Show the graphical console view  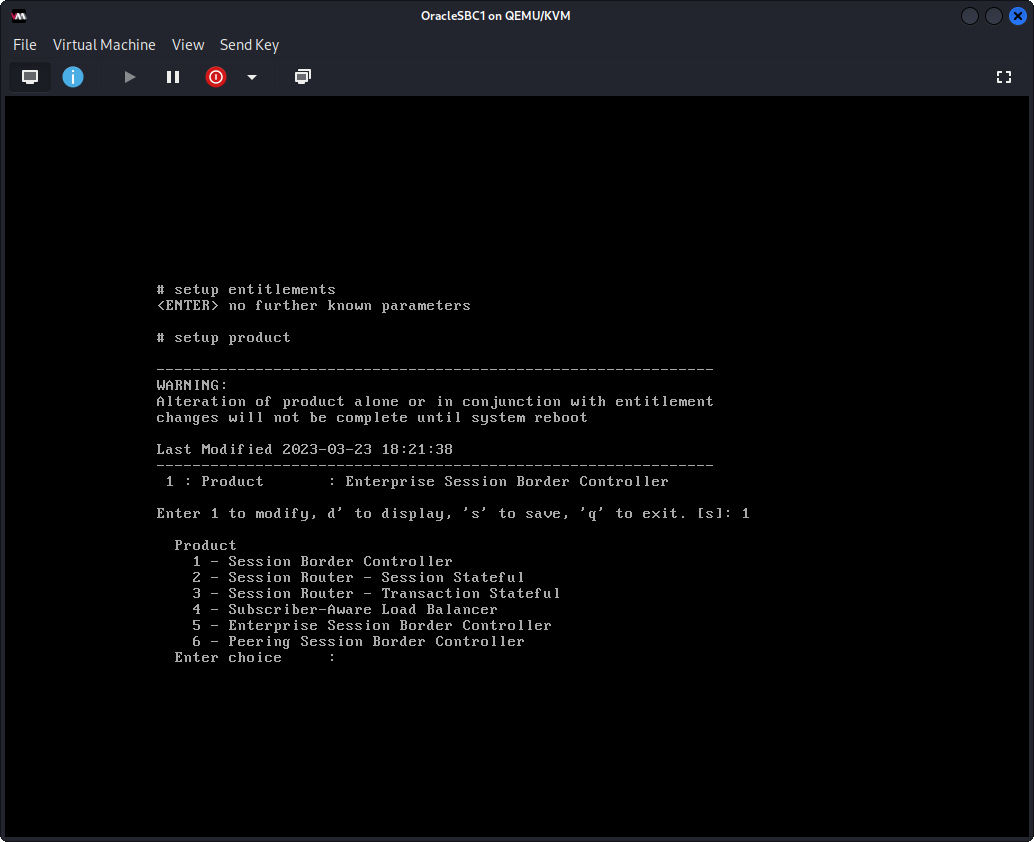click(30, 77)
